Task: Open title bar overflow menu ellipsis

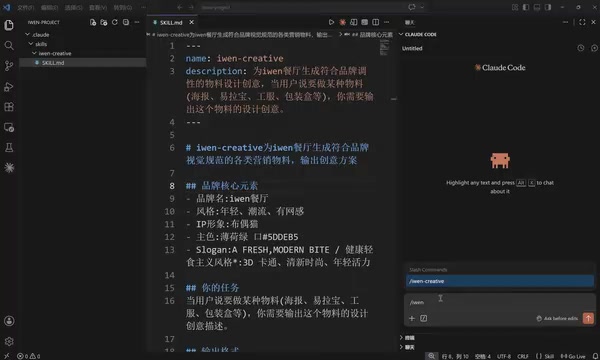Action: (x=143, y=7)
